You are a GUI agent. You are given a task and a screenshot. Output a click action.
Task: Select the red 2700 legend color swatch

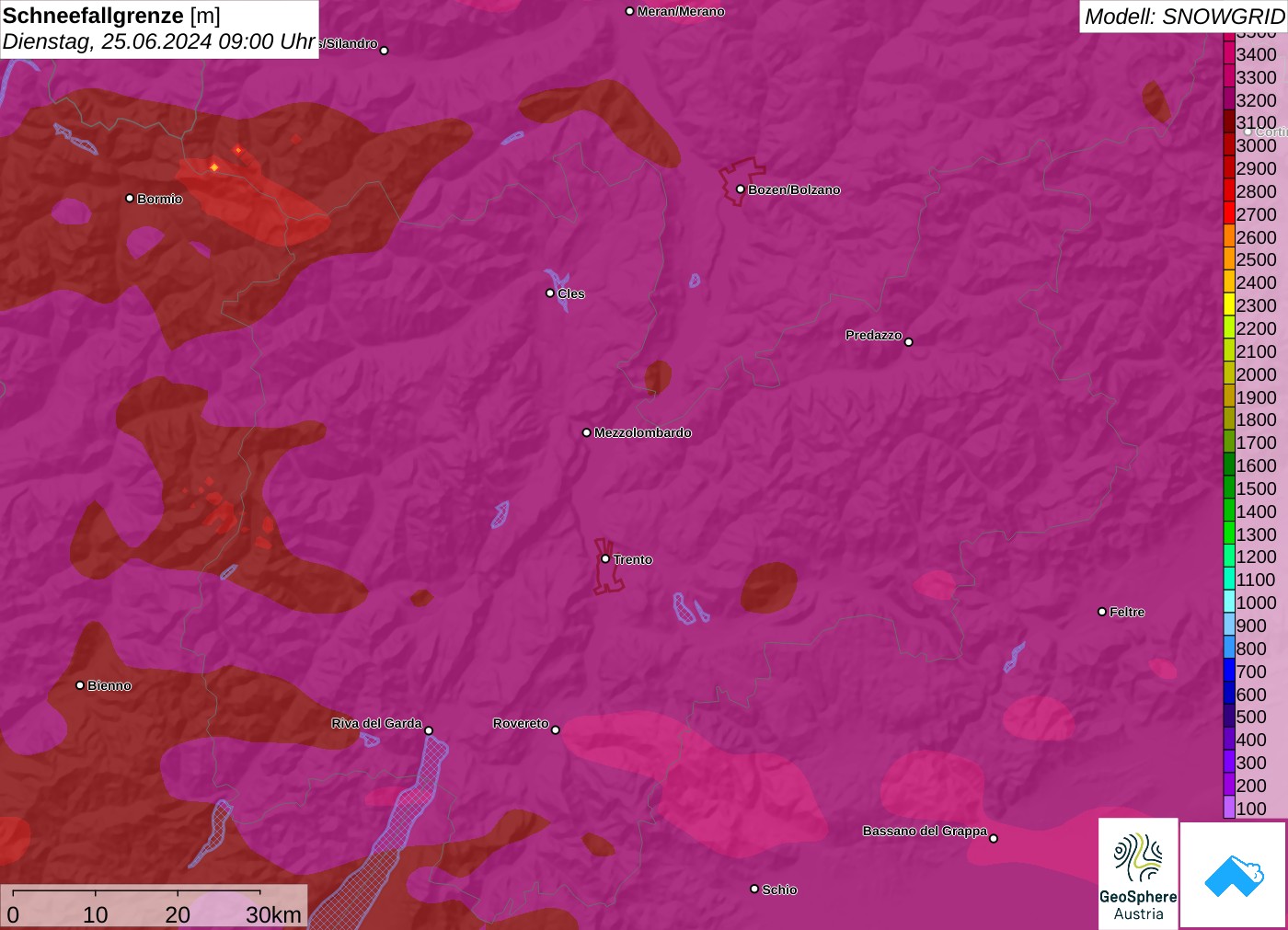click(1229, 213)
